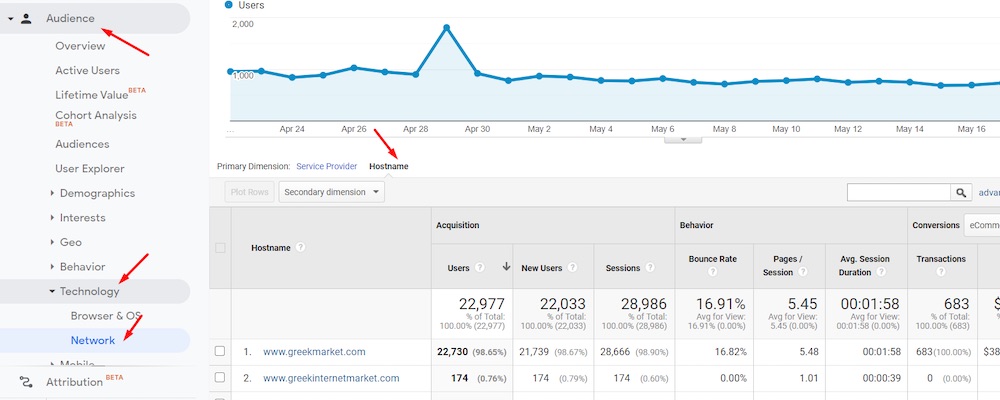This screenshot has height=400, width=1000.
Task: Open Audience Overview report
Action: [x=80, y=46]
